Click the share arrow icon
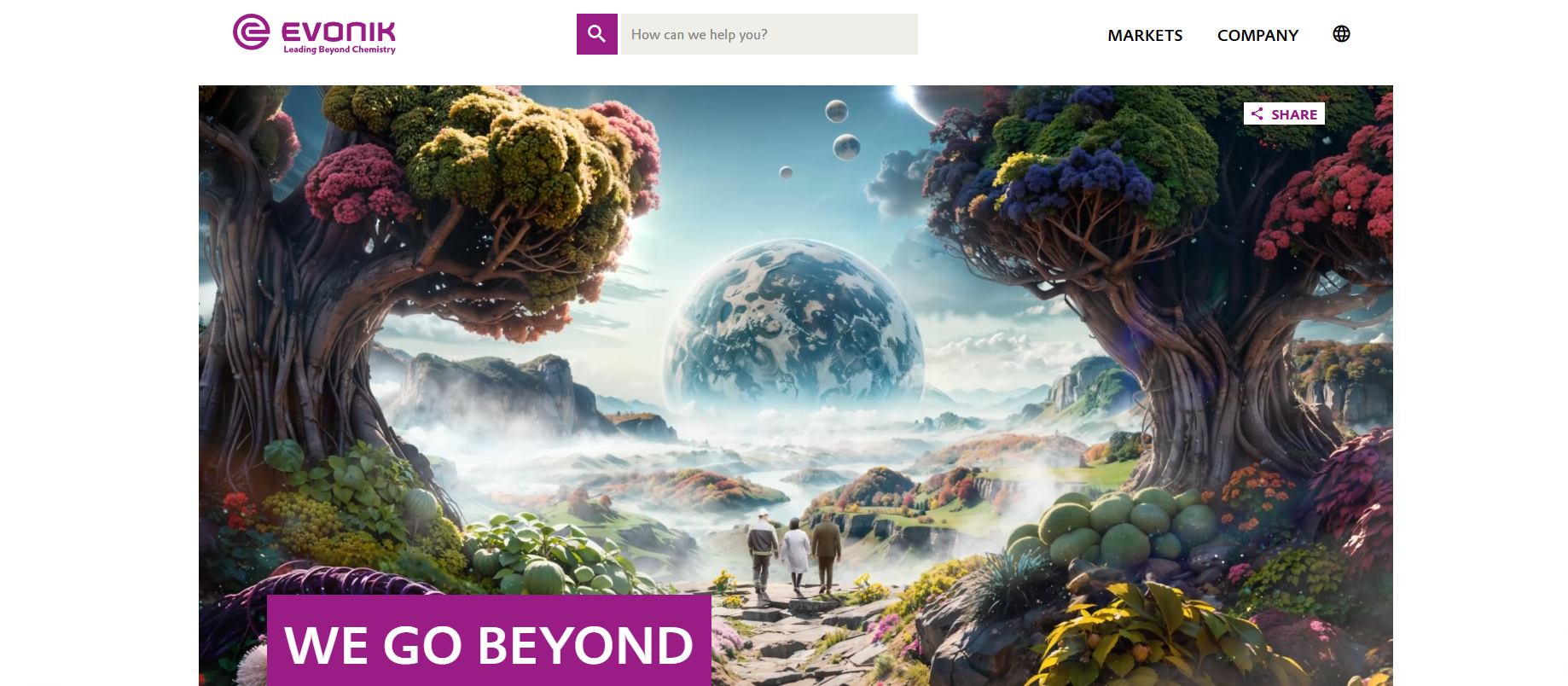Viewport: 1568px width, 686px height. pyautogui.click(x=1257, y=113)
